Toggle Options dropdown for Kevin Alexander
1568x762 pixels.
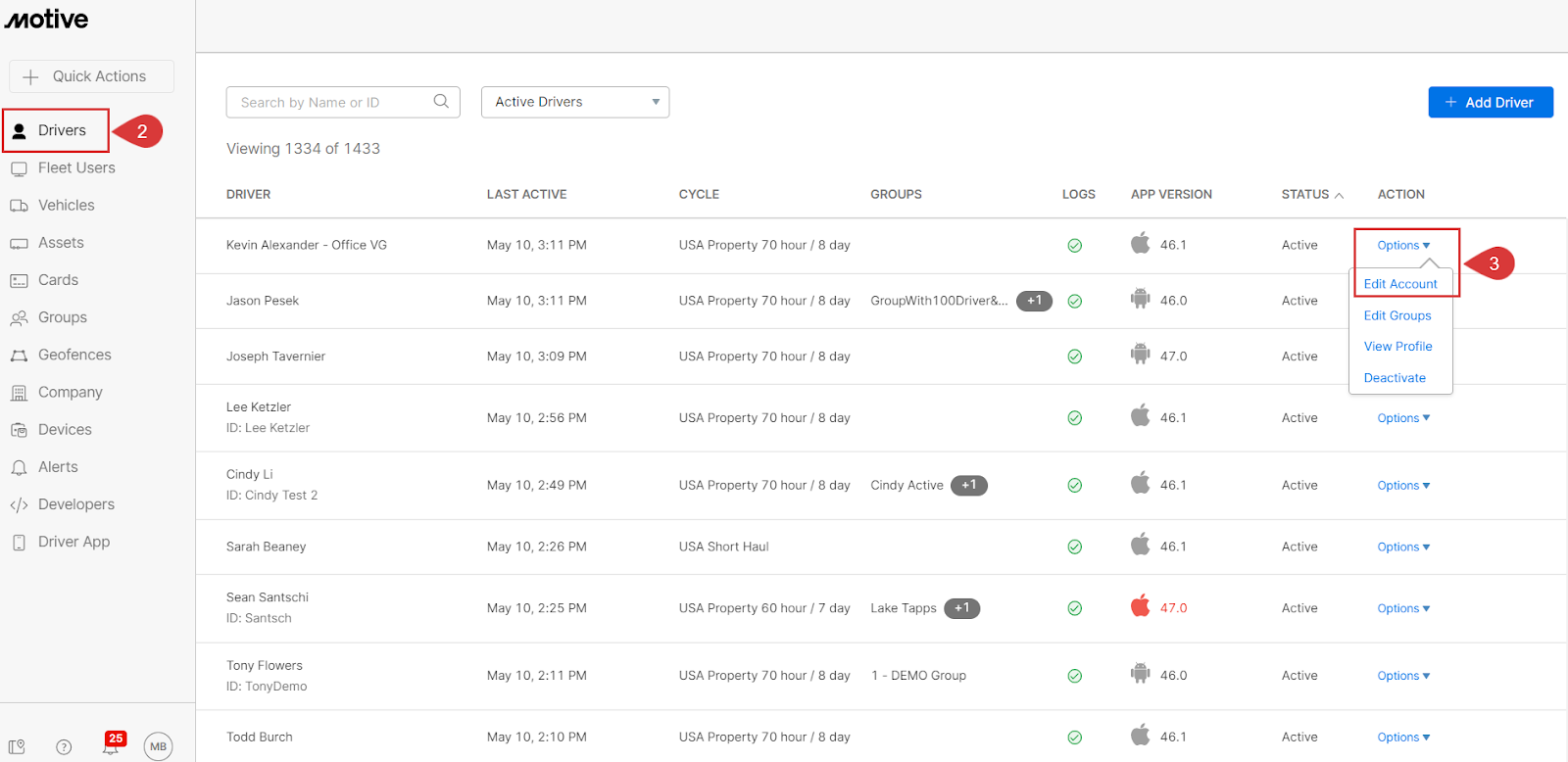[1403, 245]
